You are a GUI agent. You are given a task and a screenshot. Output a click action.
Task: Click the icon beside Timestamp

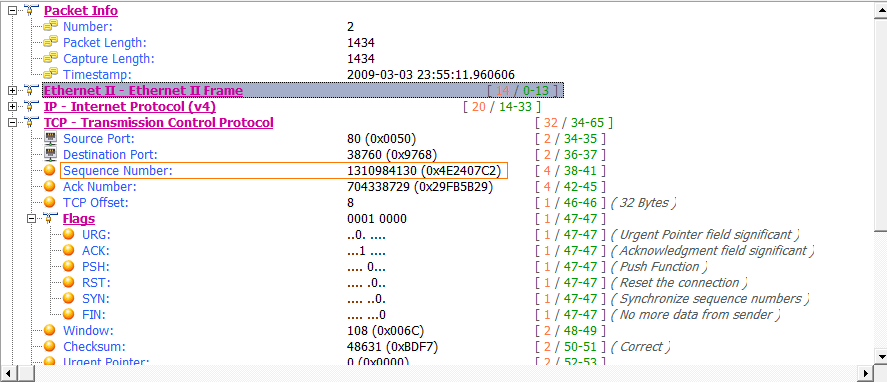(51, 74)
